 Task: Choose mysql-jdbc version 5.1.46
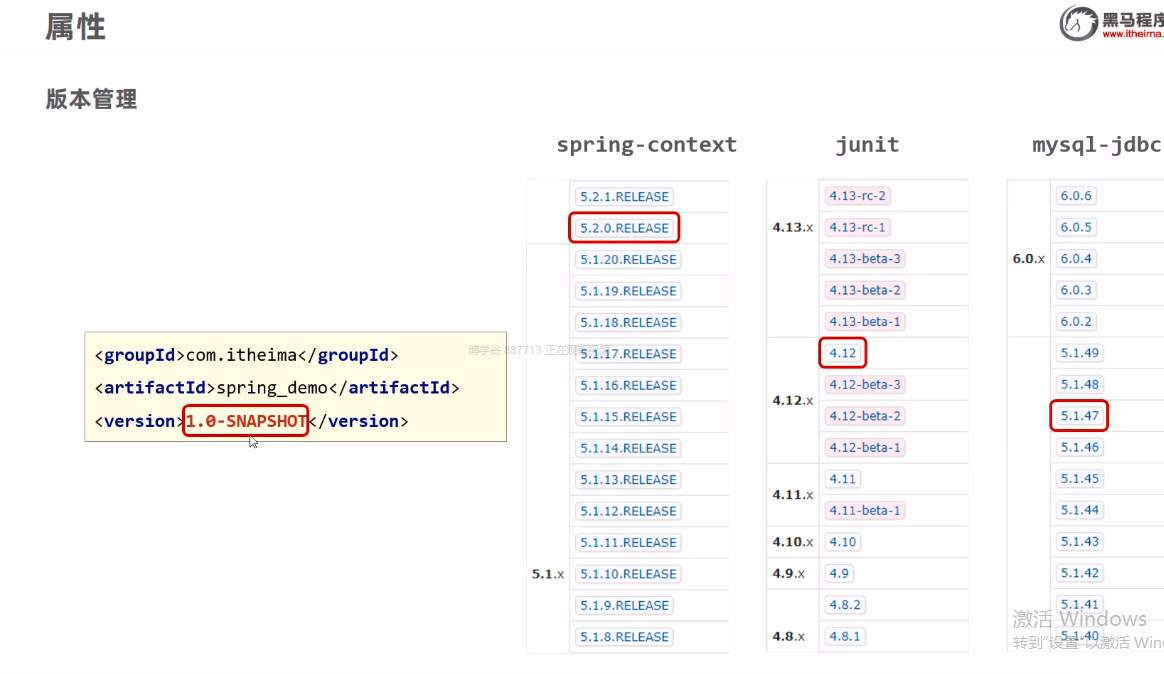pyautogui.click(x=1079, y=448)
